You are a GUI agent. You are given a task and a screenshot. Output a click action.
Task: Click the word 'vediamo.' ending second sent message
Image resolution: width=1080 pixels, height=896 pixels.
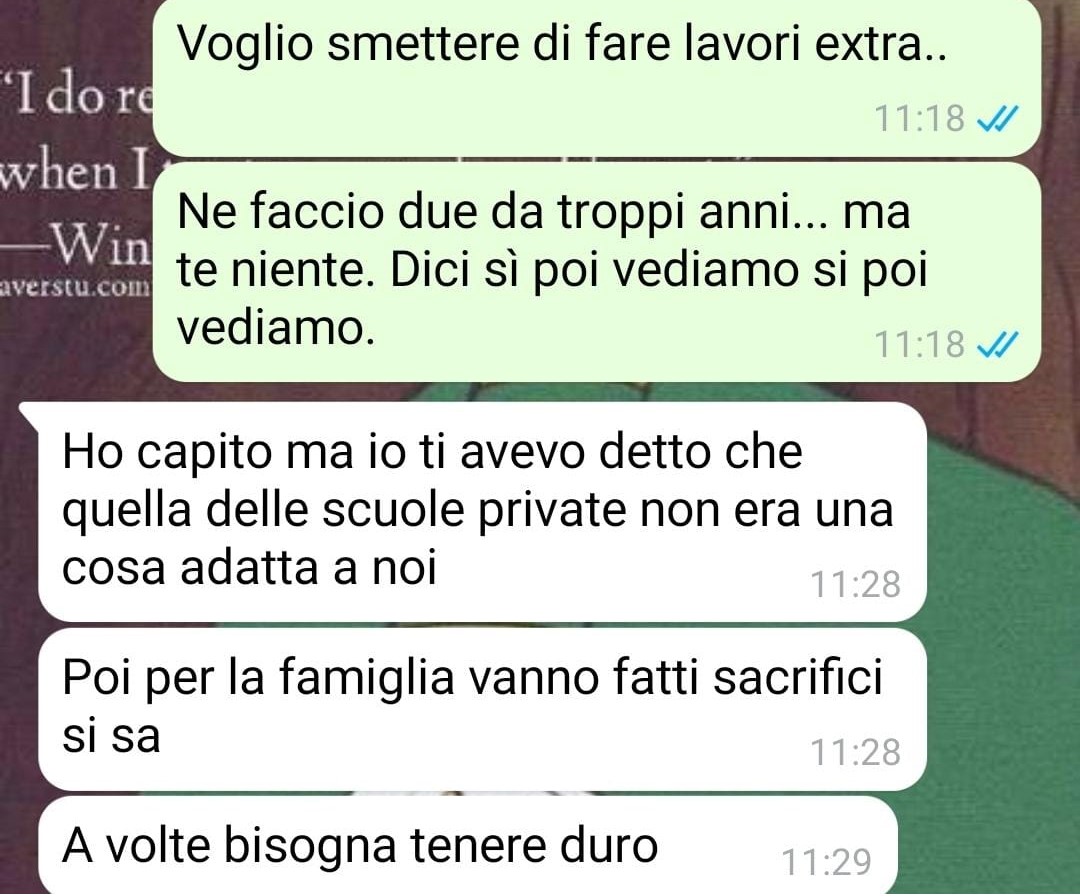(x=276, y=328)
